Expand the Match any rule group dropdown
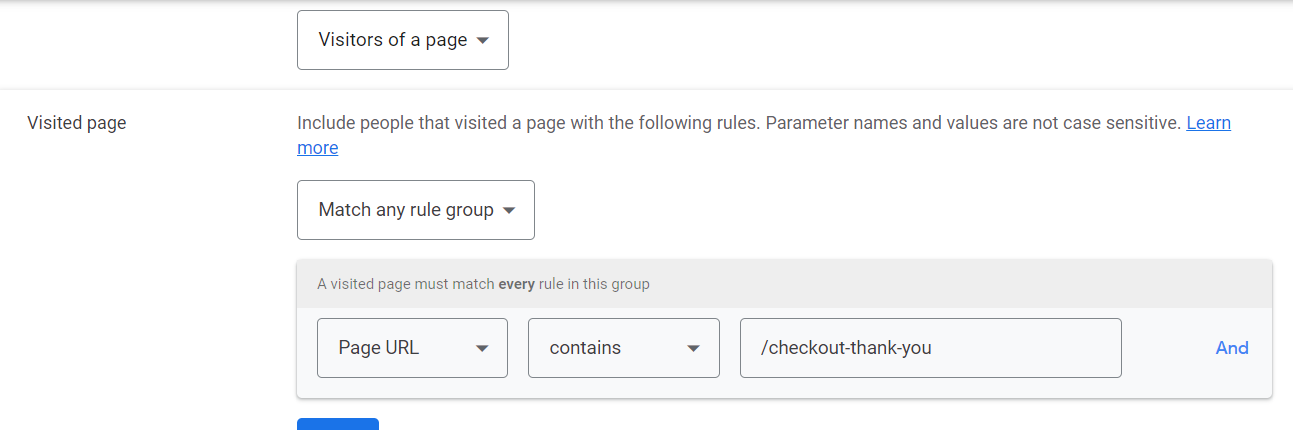The height and width of the screenshot is (430, 1293). point(415,210)
